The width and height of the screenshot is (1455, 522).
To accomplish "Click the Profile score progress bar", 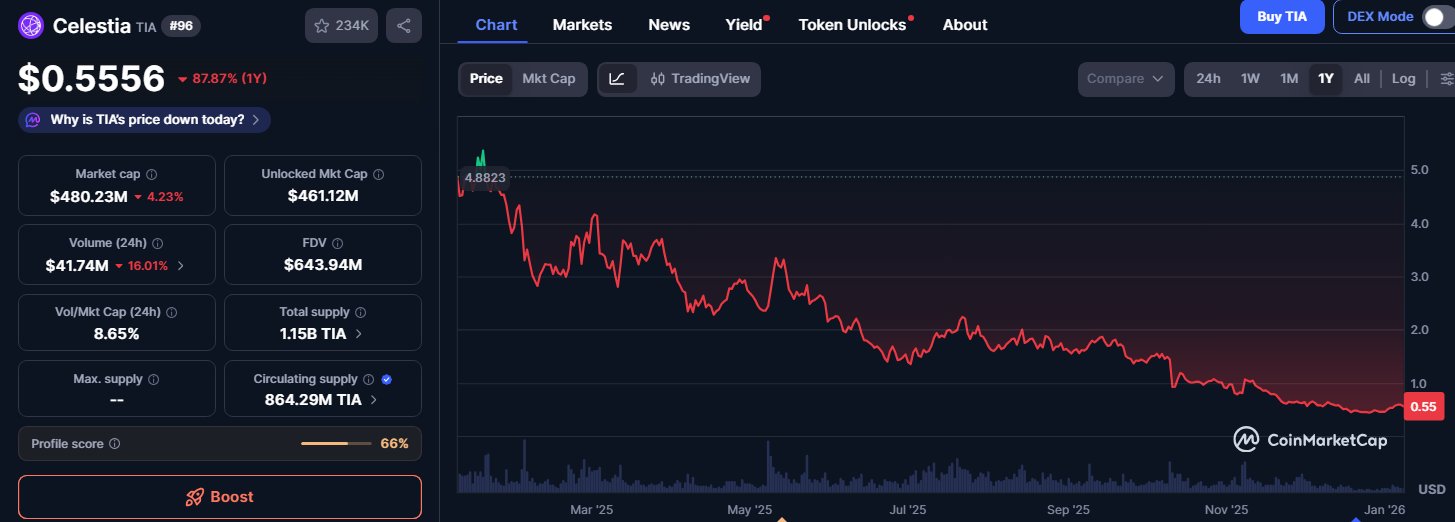I will click(x=335, y=443).
